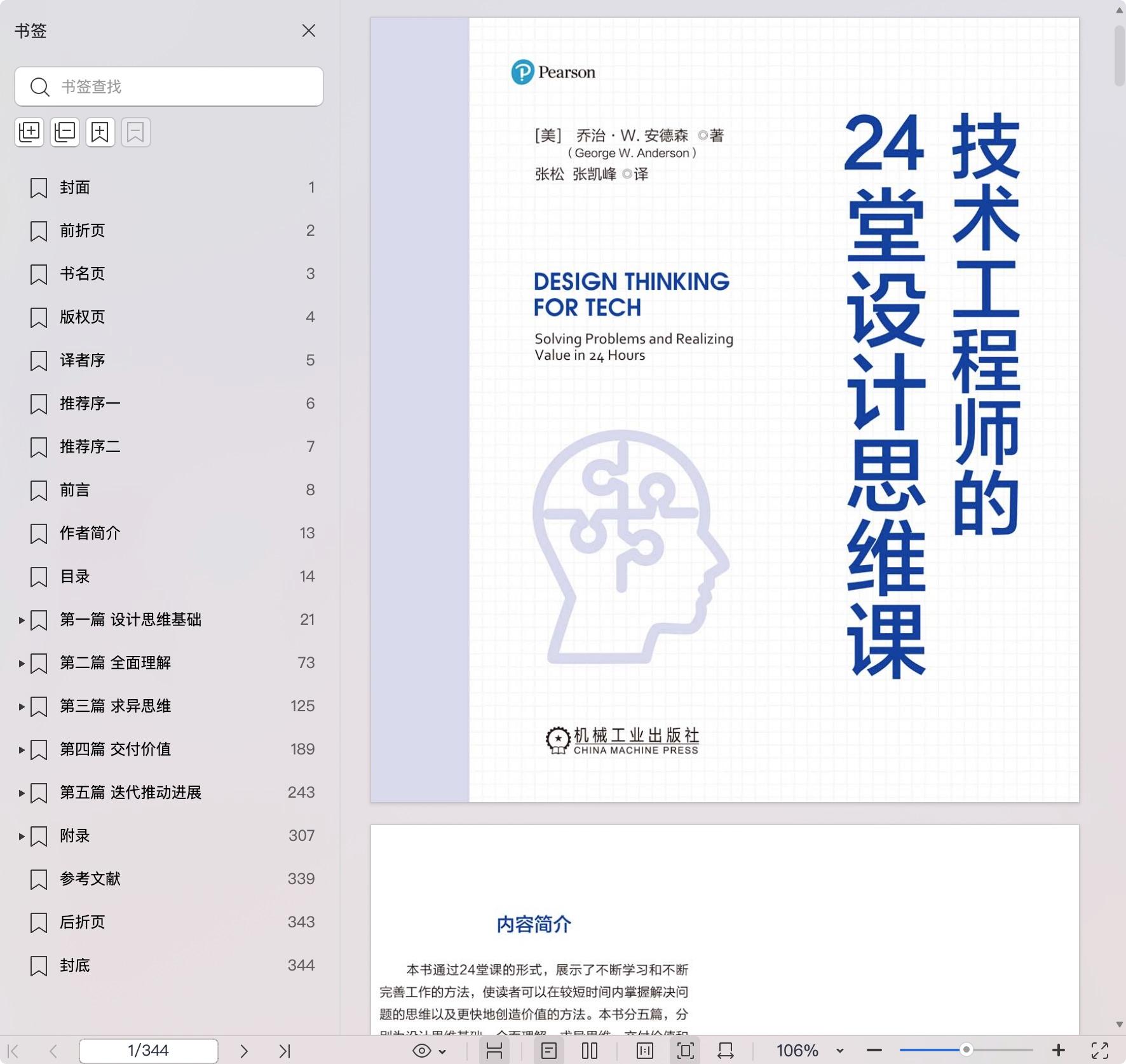The height and width of the screenshot is (1064, 1126).
Task: Enter fullscreen mode with the expand icon
Action: [x=1100, y=1051]
